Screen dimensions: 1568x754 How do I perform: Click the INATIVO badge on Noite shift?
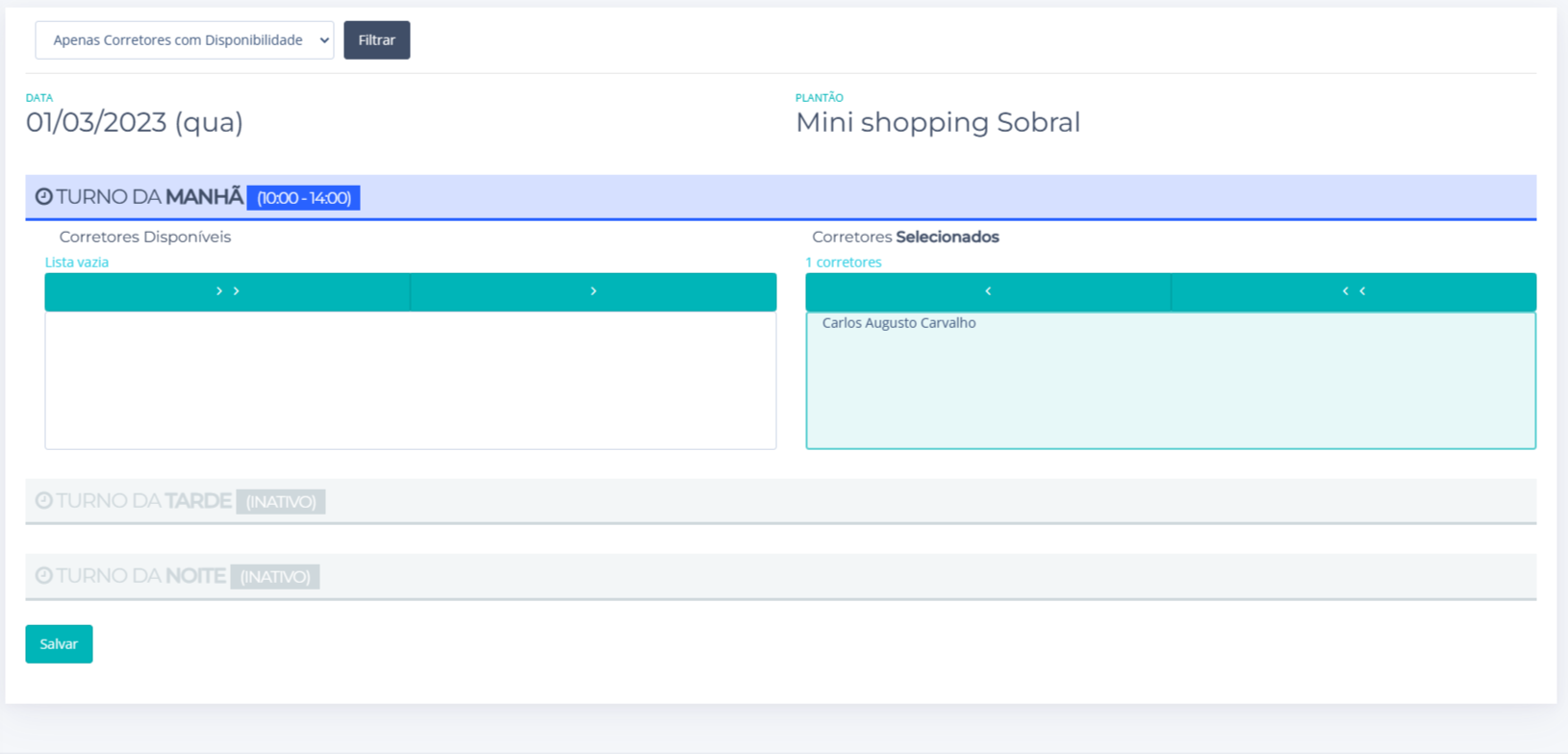point(275,577)
